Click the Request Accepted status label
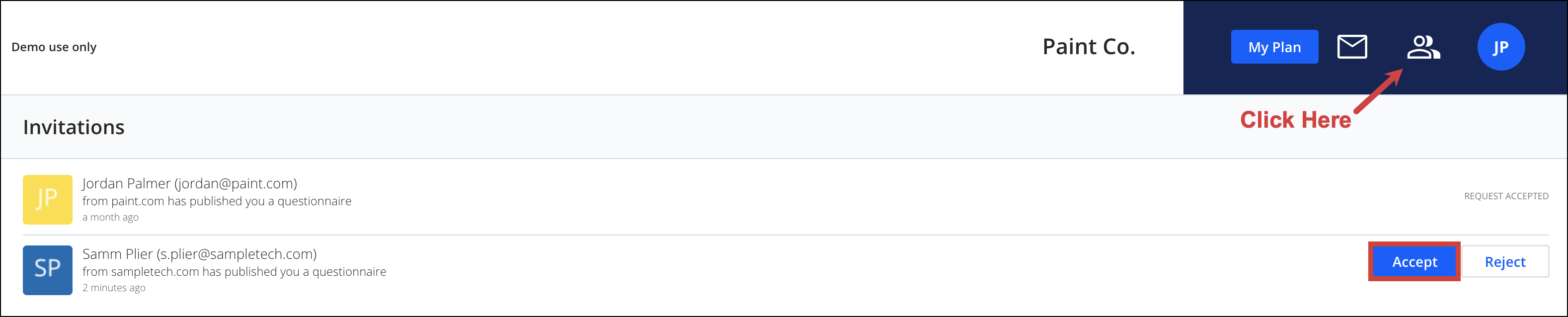The height and width of the screenshot is (317, 1568). coord(1506,196)
